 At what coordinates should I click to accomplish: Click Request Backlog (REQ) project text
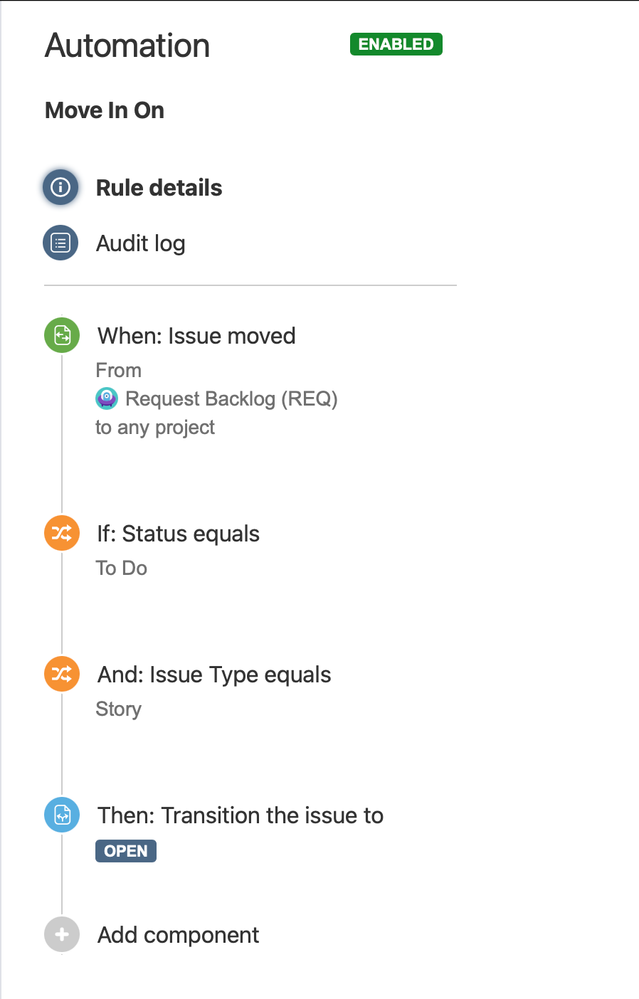coord(231,399)
